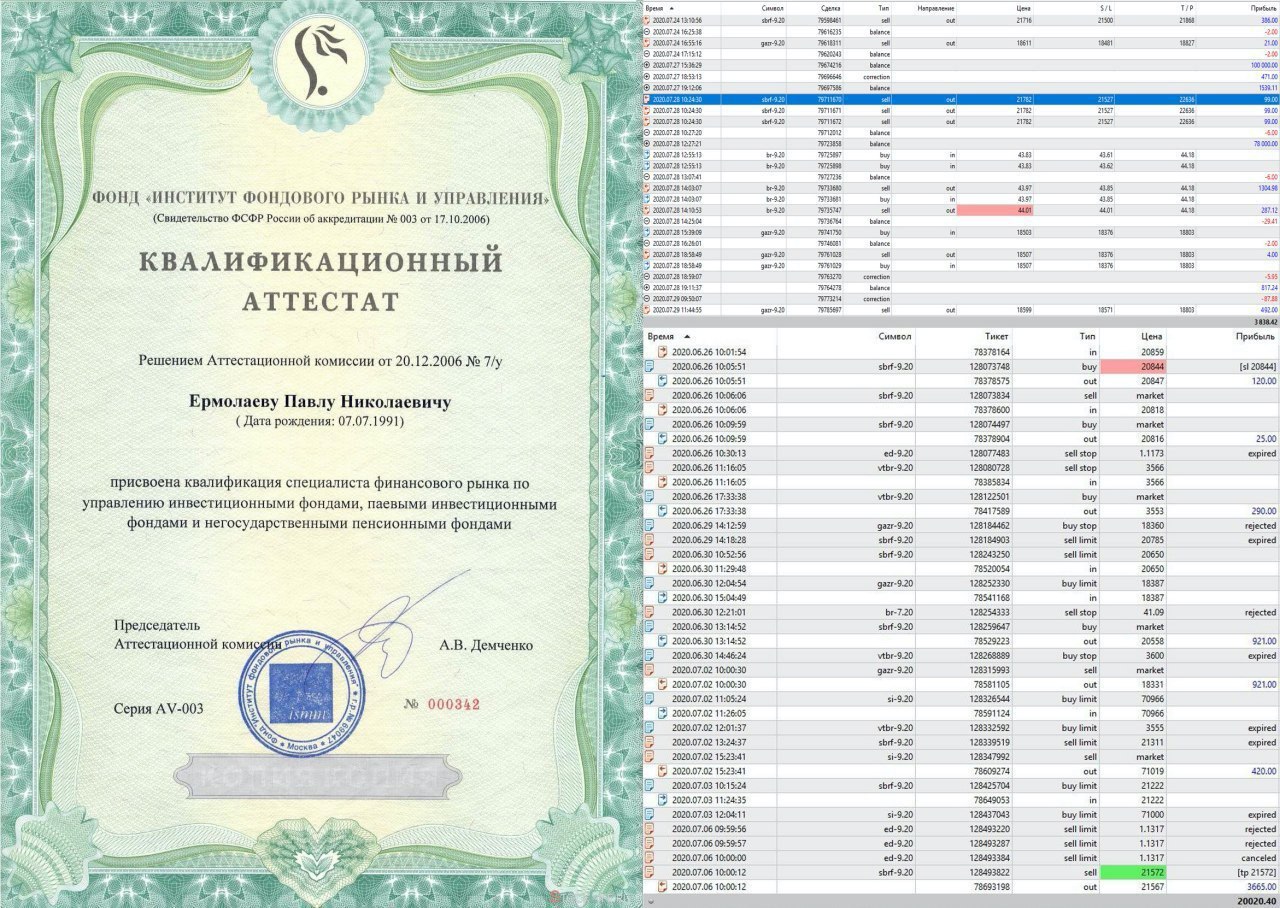Click the balance icon of deal 79616235

pyautogui.click(x=647, y=31)
